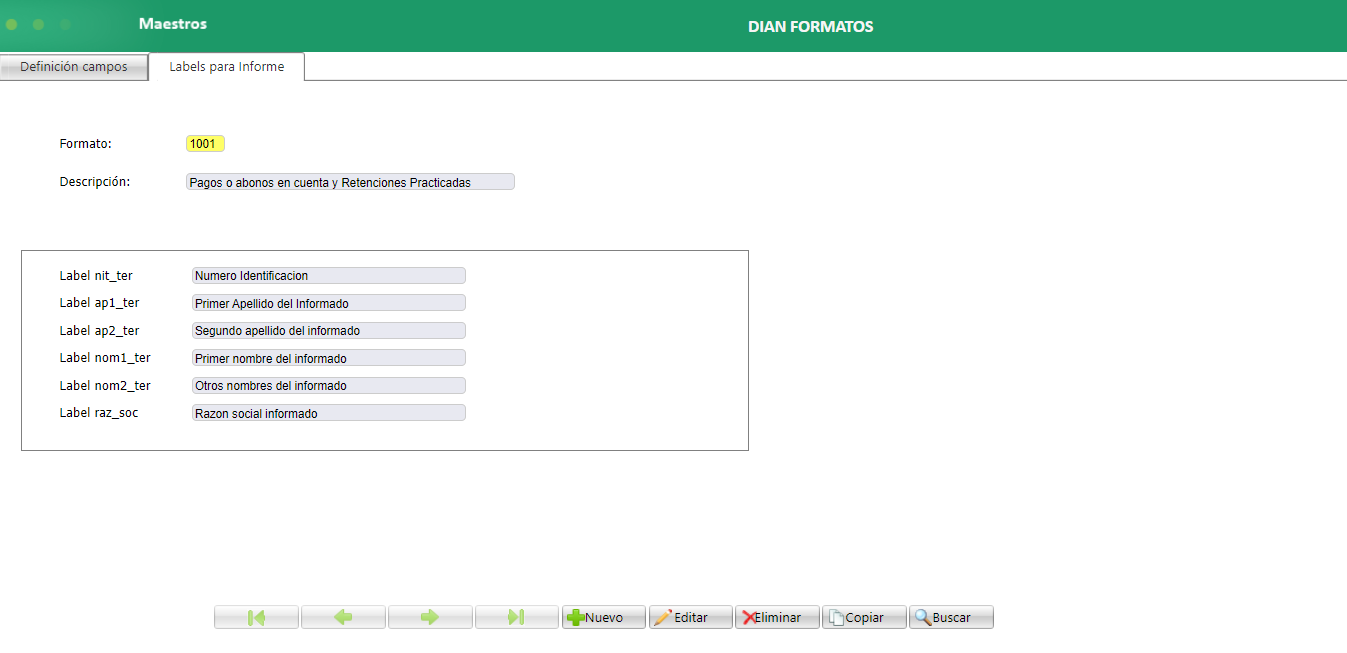
Task: Go to the first record arrow
Action: [x=256, y=617]
